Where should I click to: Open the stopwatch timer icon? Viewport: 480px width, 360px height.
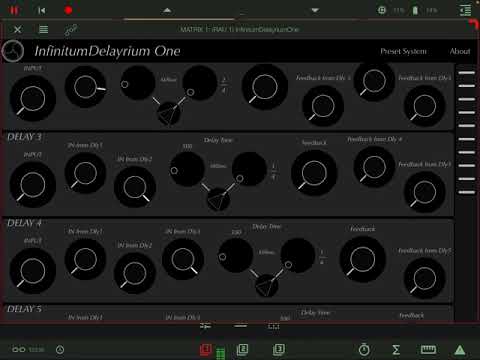(364, 349)
